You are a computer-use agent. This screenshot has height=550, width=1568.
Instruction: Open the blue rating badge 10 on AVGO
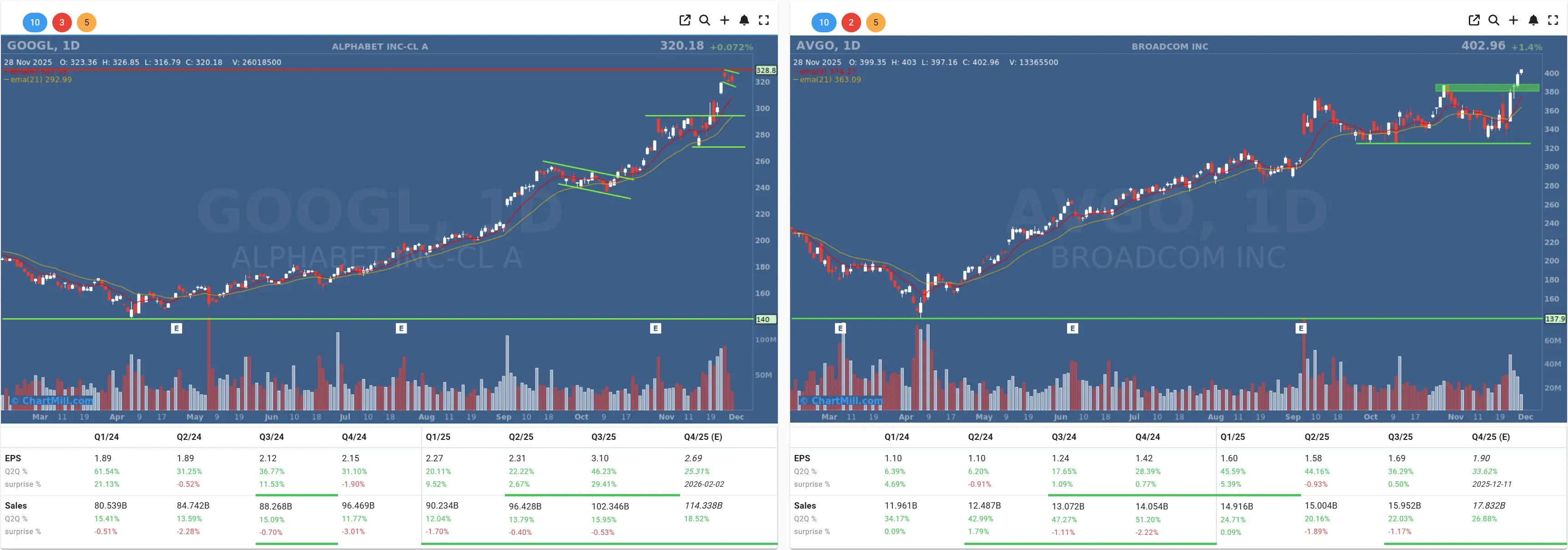point(823,22)
